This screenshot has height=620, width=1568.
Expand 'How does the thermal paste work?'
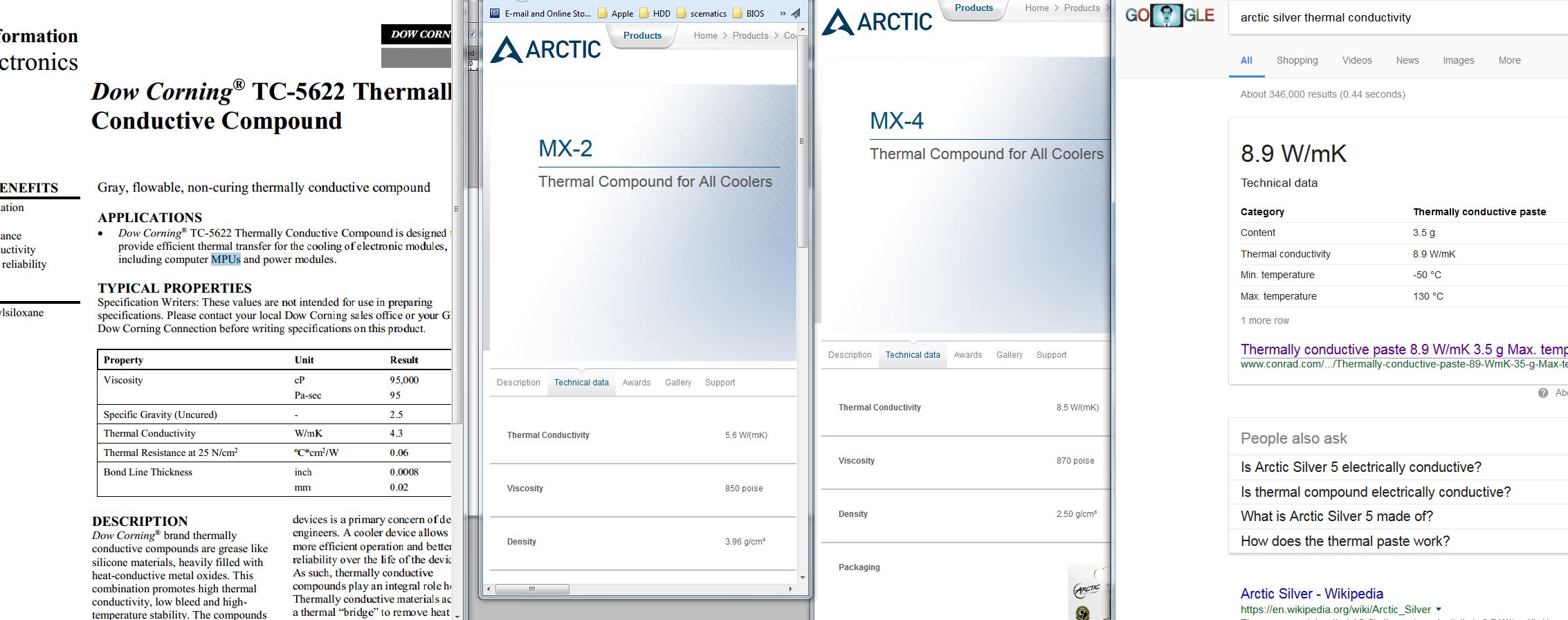(x=1398, y=541)
